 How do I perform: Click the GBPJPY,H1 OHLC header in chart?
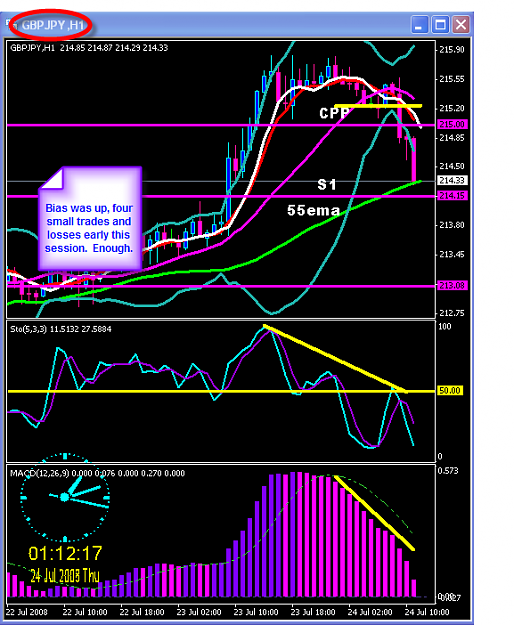89,48
